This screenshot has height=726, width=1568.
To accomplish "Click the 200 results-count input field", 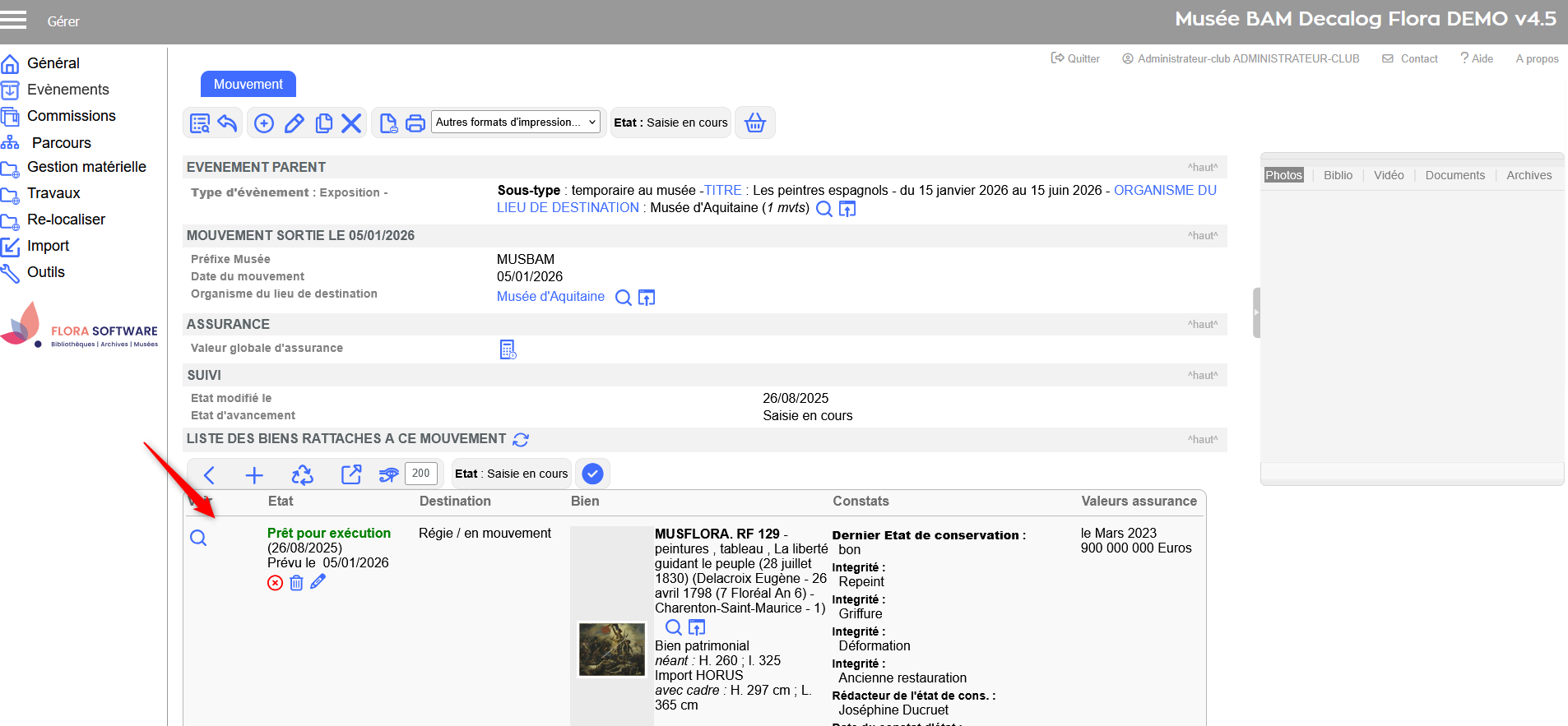I will 420,474.
